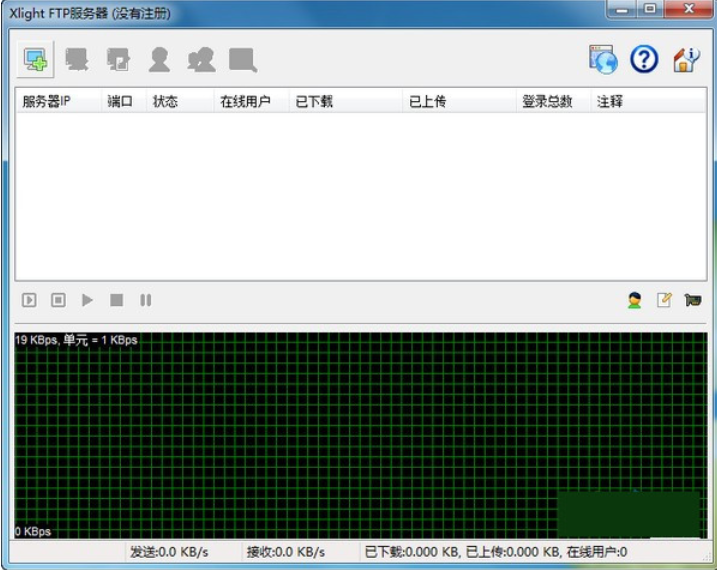Stop the selected server with the square button
The image size is (717, 570).
pyautogui.click(x=117, y=300)
